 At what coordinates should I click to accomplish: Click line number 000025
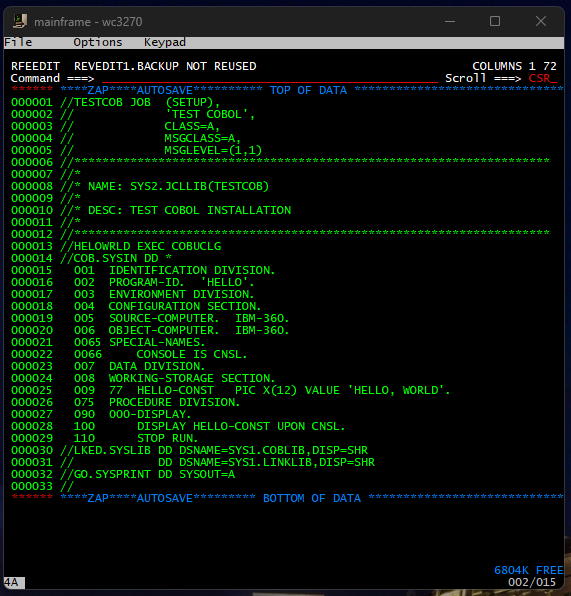32,390
